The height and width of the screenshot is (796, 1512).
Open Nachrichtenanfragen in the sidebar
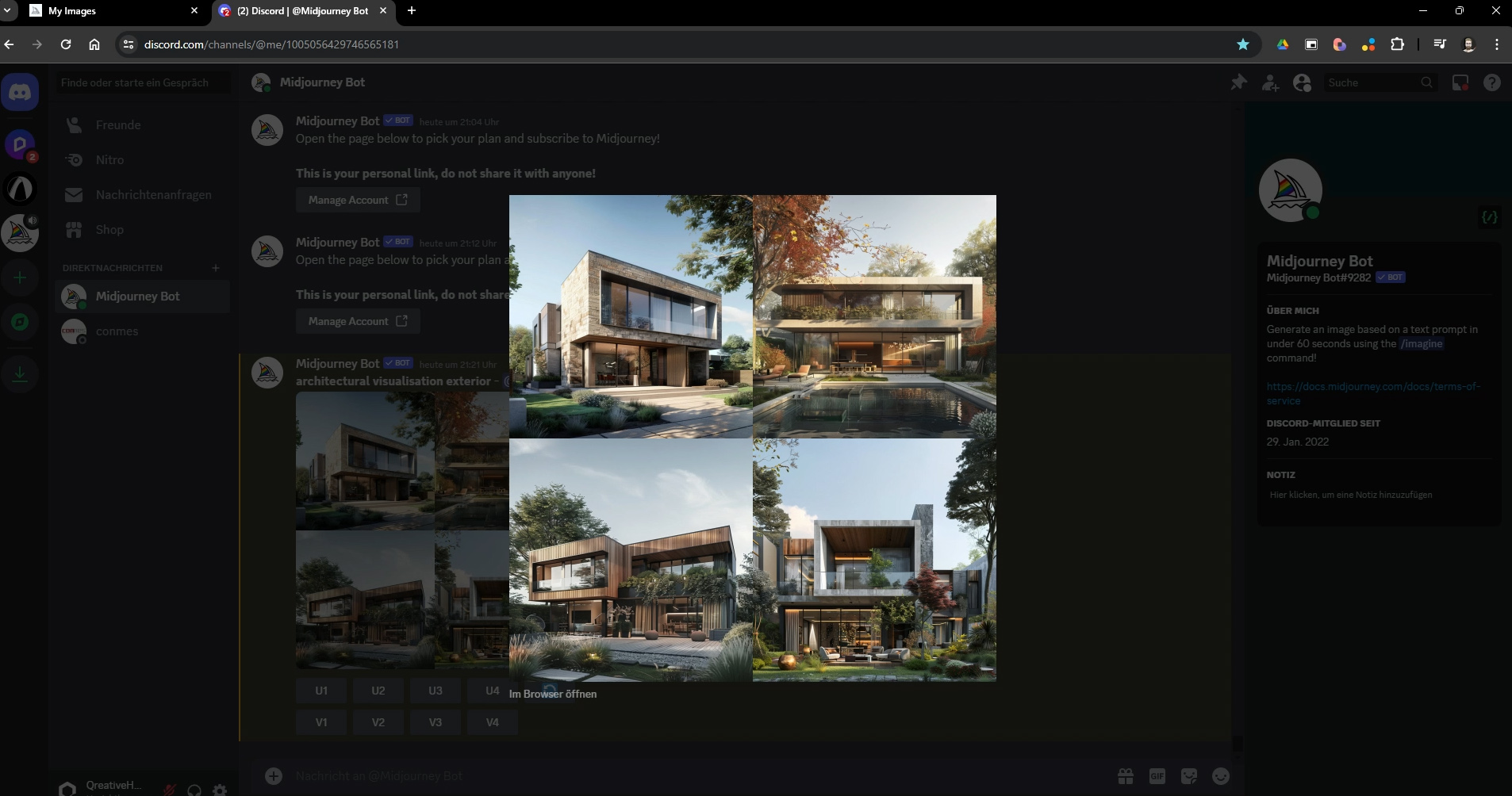coord(143,195)
